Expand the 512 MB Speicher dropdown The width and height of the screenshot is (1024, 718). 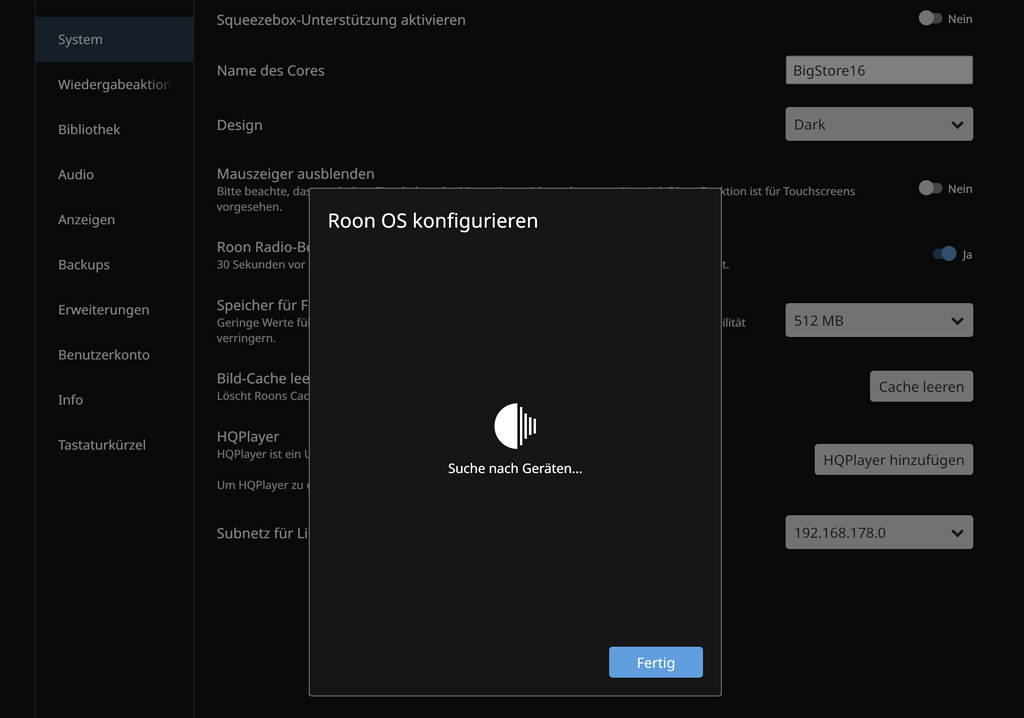[878, 320]
